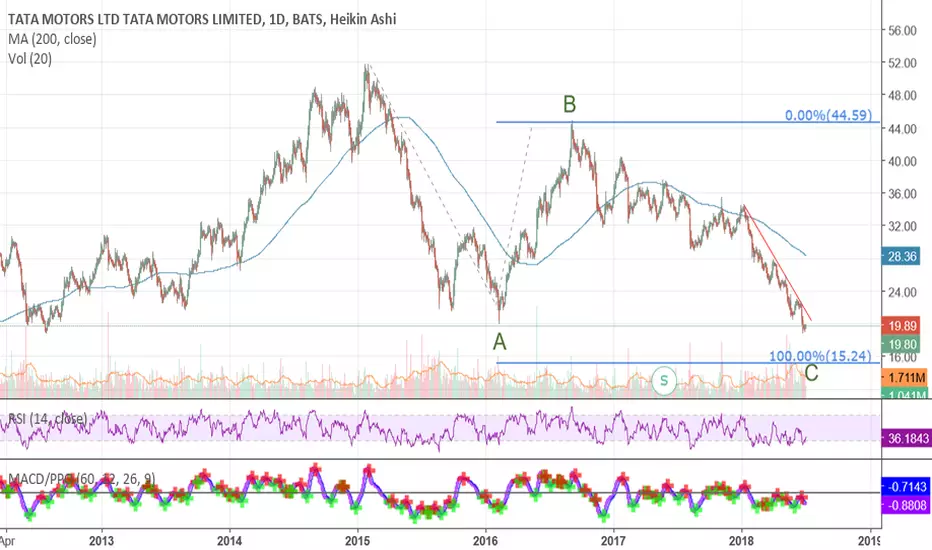Viewport: 932px width, 550px height.
Task: Click the 2017 label on the time axis
Action: [x=613, y=541]
